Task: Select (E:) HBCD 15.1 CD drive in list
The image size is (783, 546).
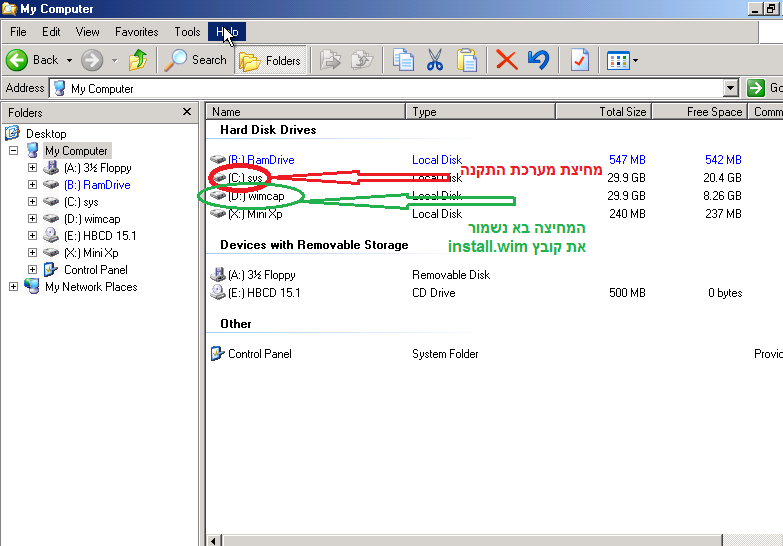Action: click(264, 293)
